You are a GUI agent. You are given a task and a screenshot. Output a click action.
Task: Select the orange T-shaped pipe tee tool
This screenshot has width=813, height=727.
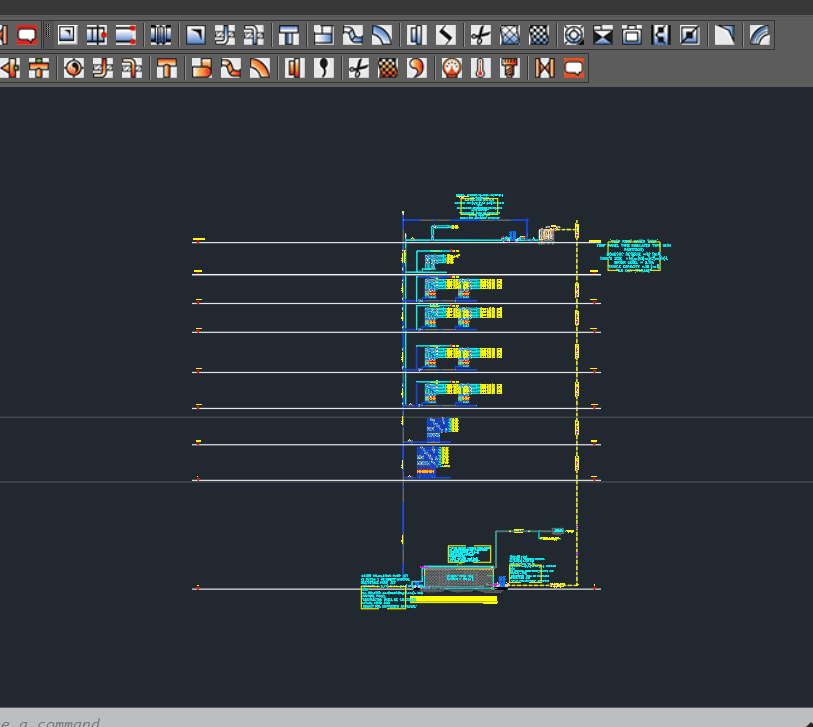[168, 68]
